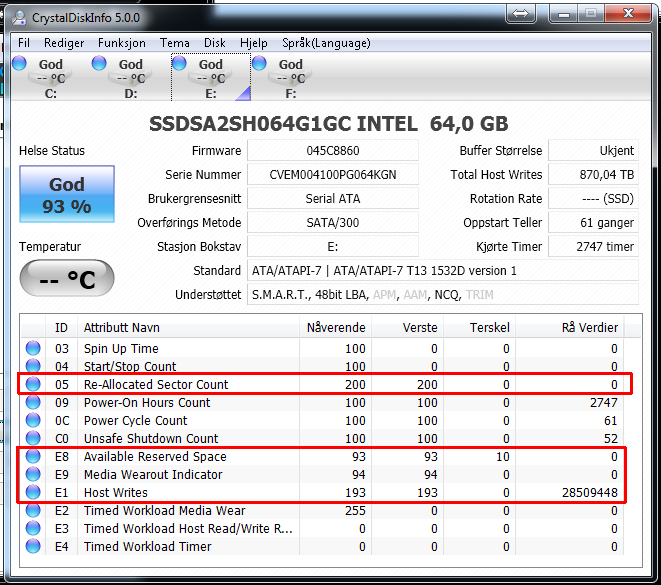Select the Timed Workload Timer attribute name

coord(147,547)
